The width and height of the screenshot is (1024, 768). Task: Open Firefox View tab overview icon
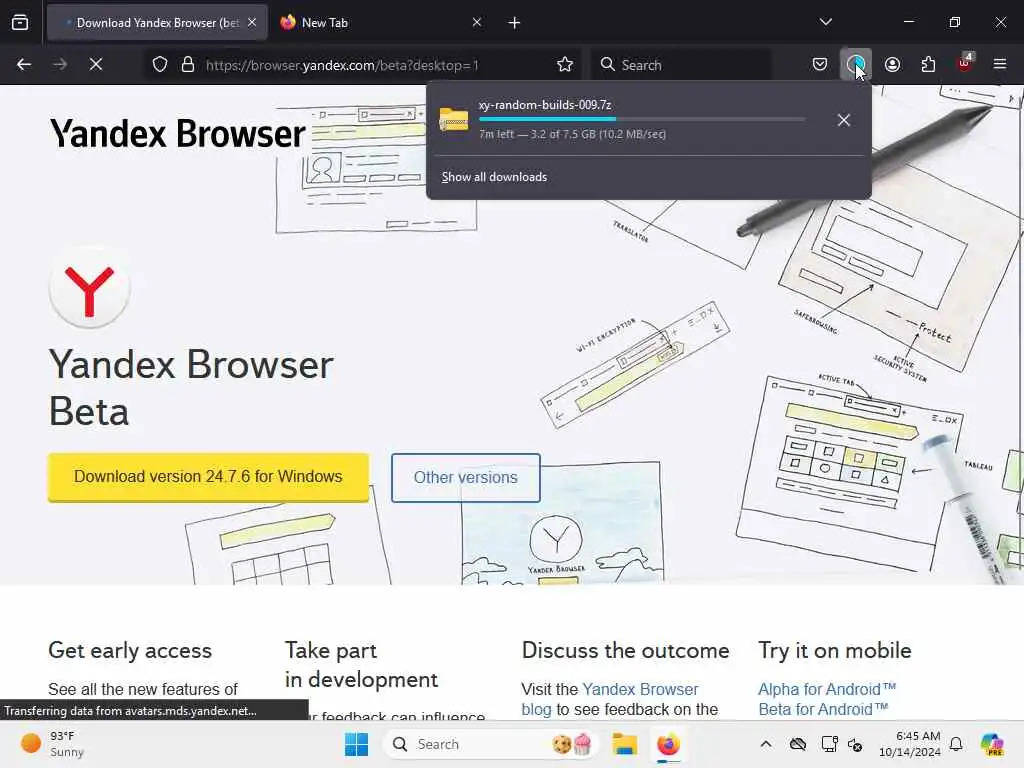(x=20, y=23)
